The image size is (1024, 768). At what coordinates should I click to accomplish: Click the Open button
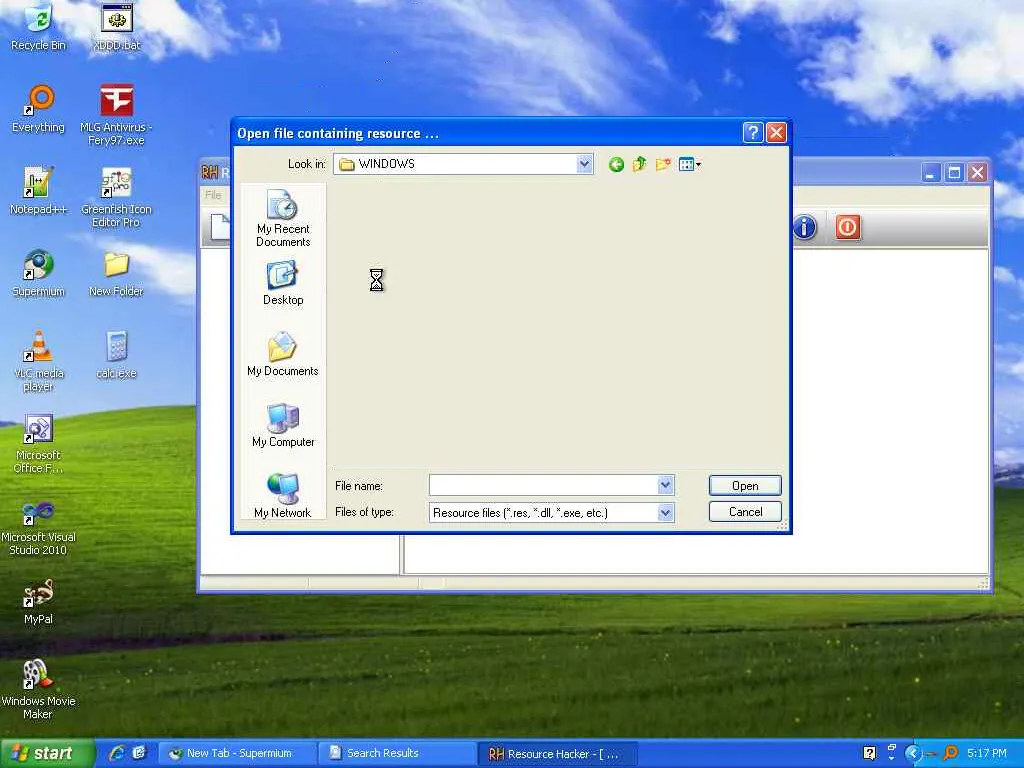[745, 486]
